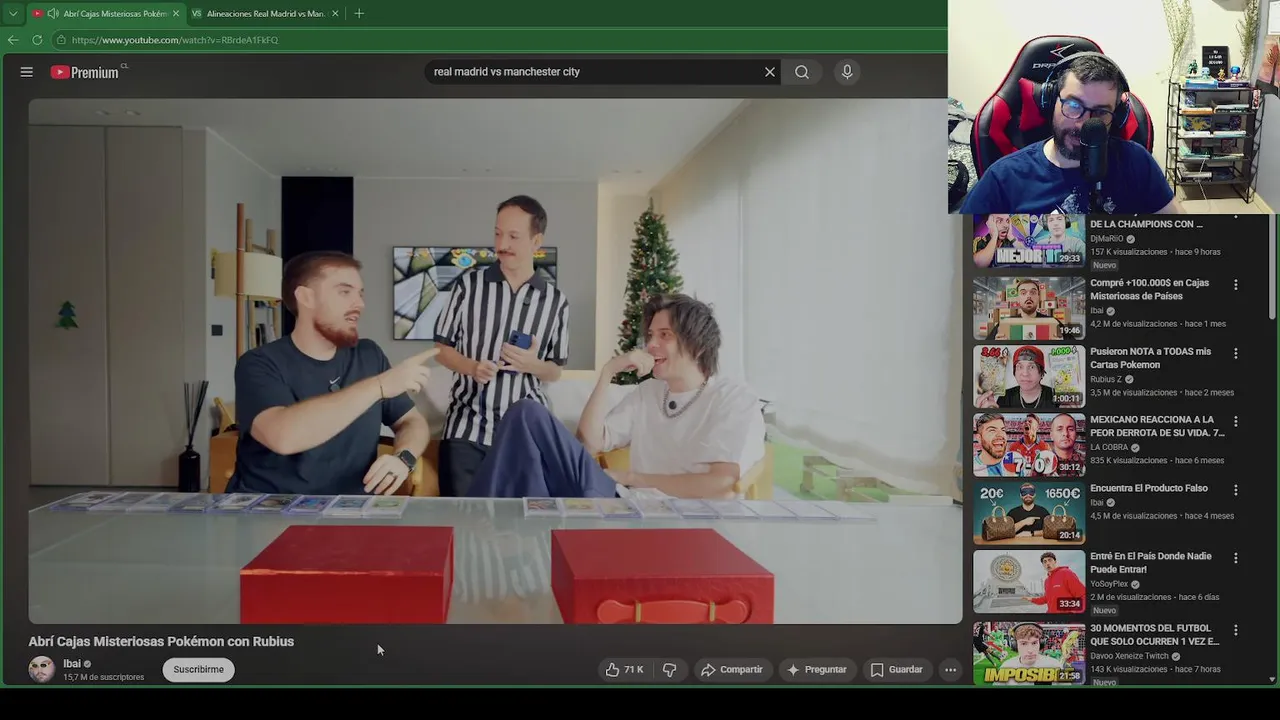
Task: Click the channel name Rubius Z
Action: click(x=1106, y=379)
